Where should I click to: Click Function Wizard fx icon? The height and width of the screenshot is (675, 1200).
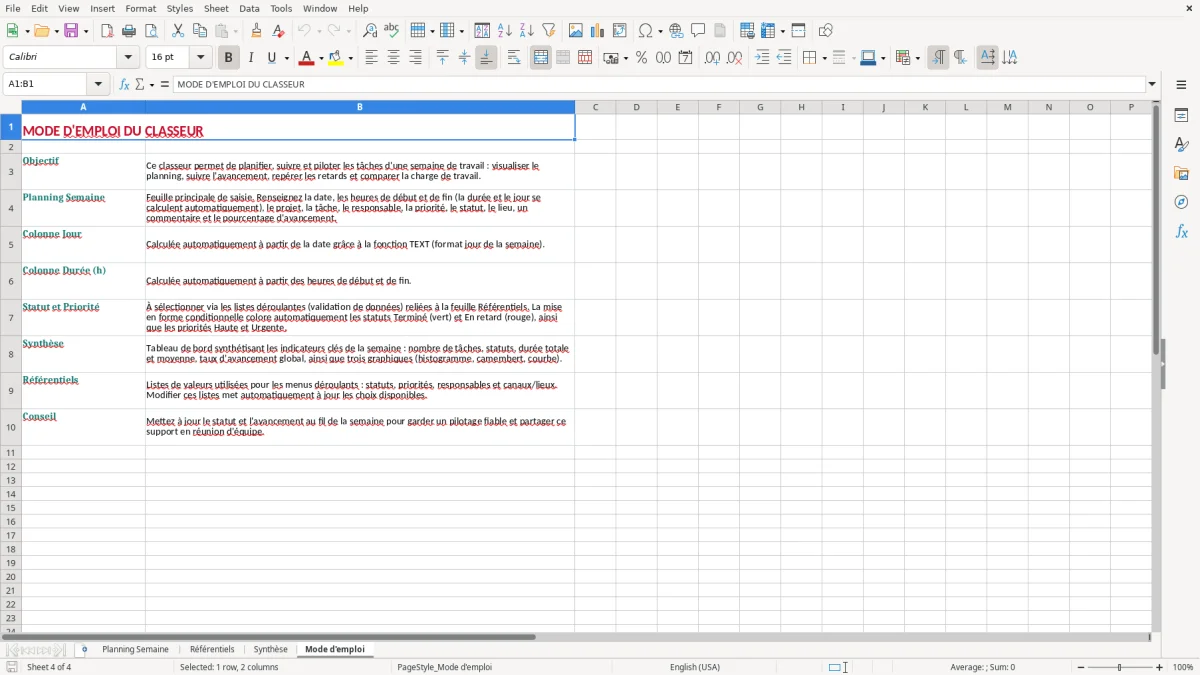125,85
